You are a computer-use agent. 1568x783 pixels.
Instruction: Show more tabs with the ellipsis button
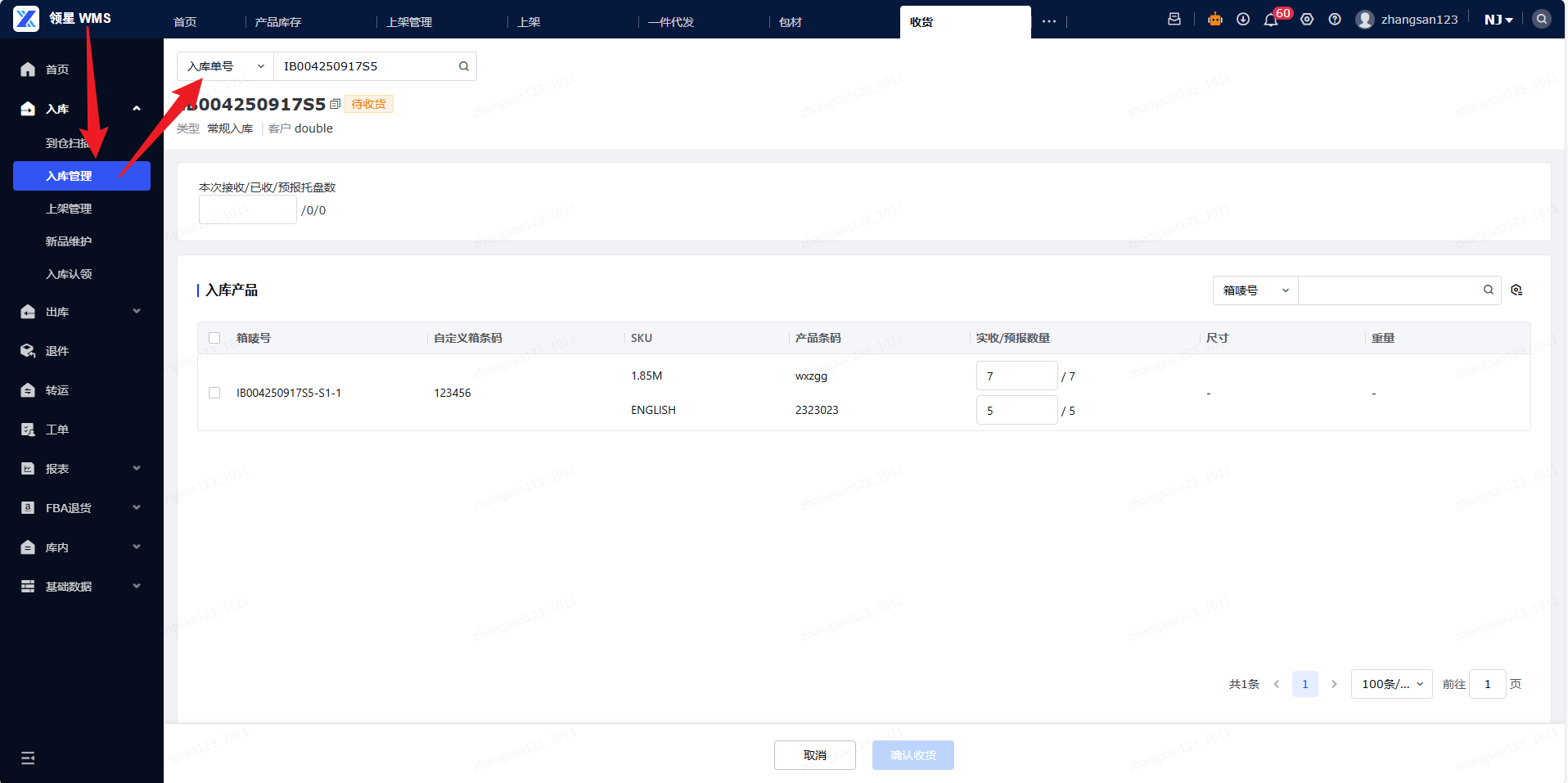point(1049,21)
